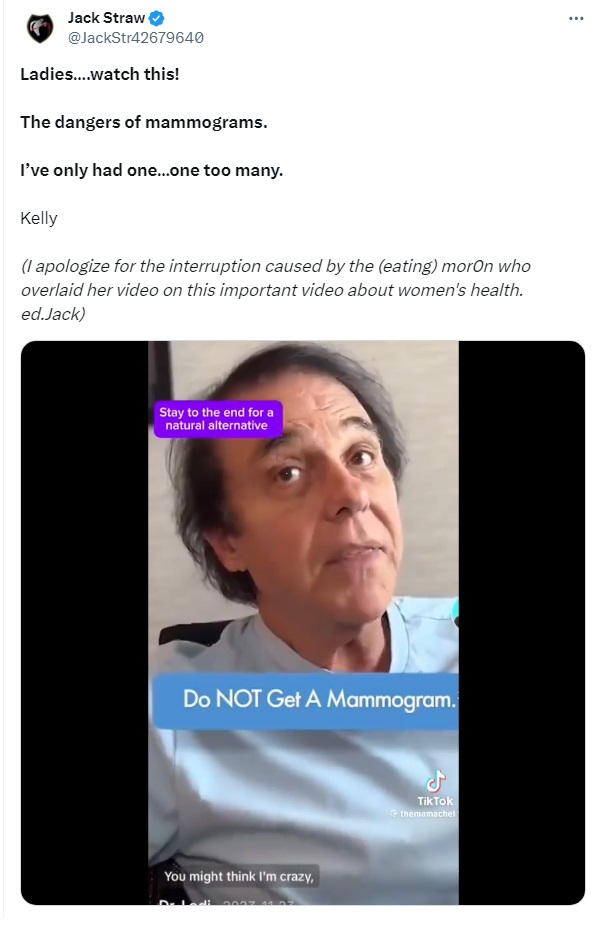Click the TikTok wordmark under the logo

[x=435, y=801]
